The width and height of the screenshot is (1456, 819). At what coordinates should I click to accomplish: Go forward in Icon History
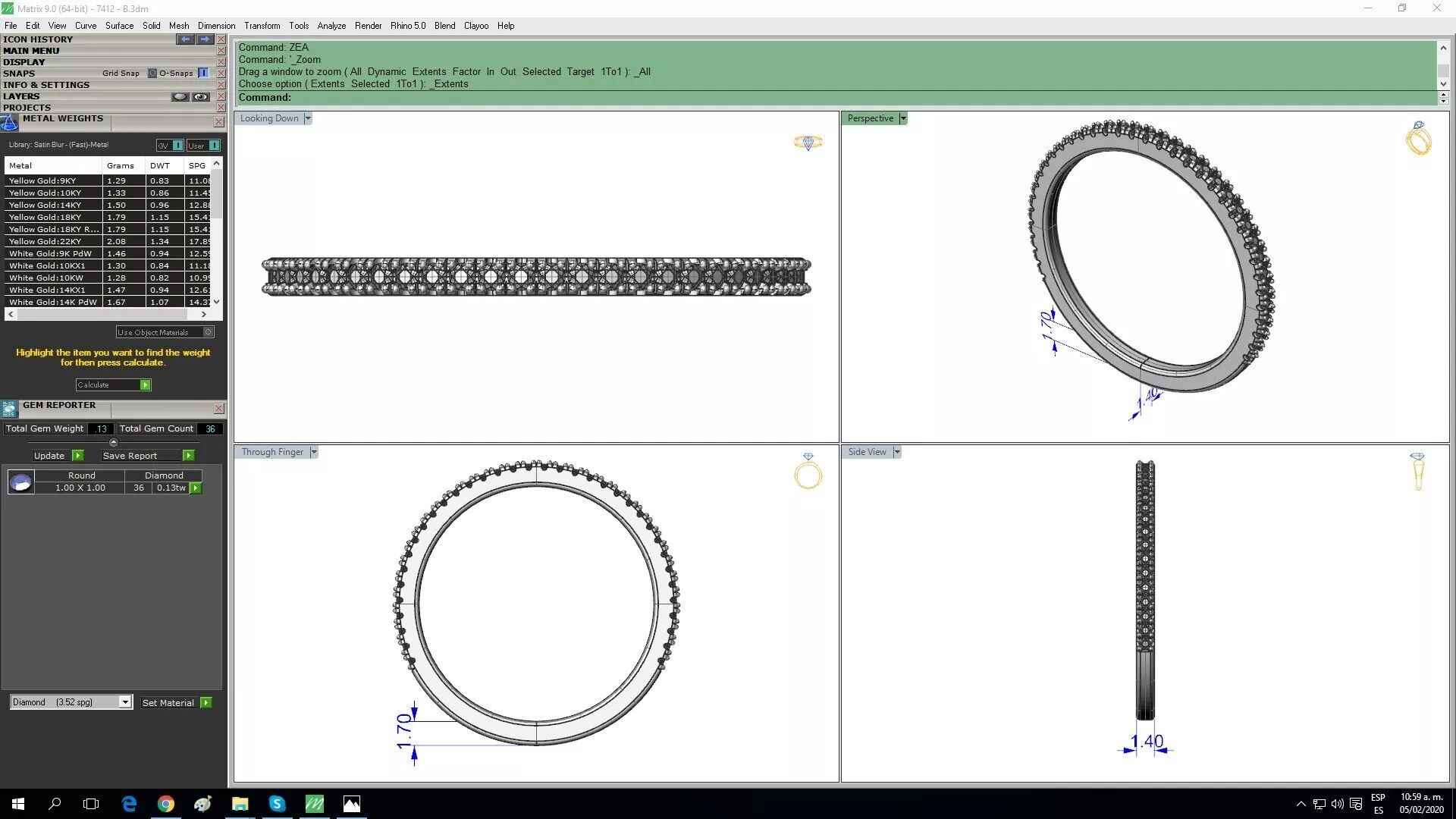(x=205, y=39)
